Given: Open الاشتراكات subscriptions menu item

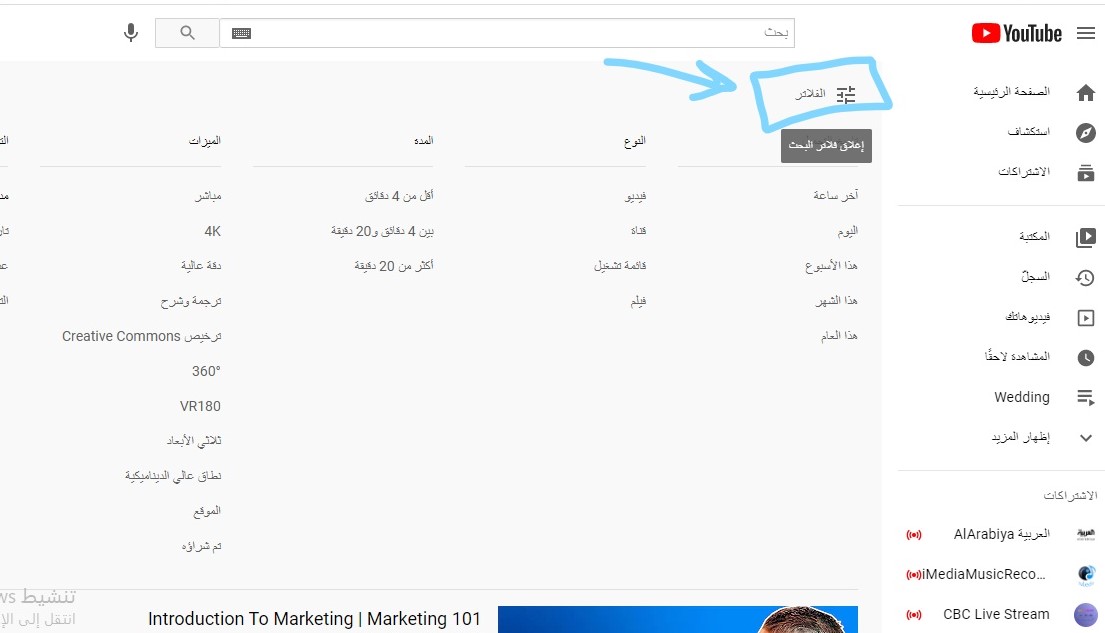Looking at the screenshot, I should (x=1024, y=172).
